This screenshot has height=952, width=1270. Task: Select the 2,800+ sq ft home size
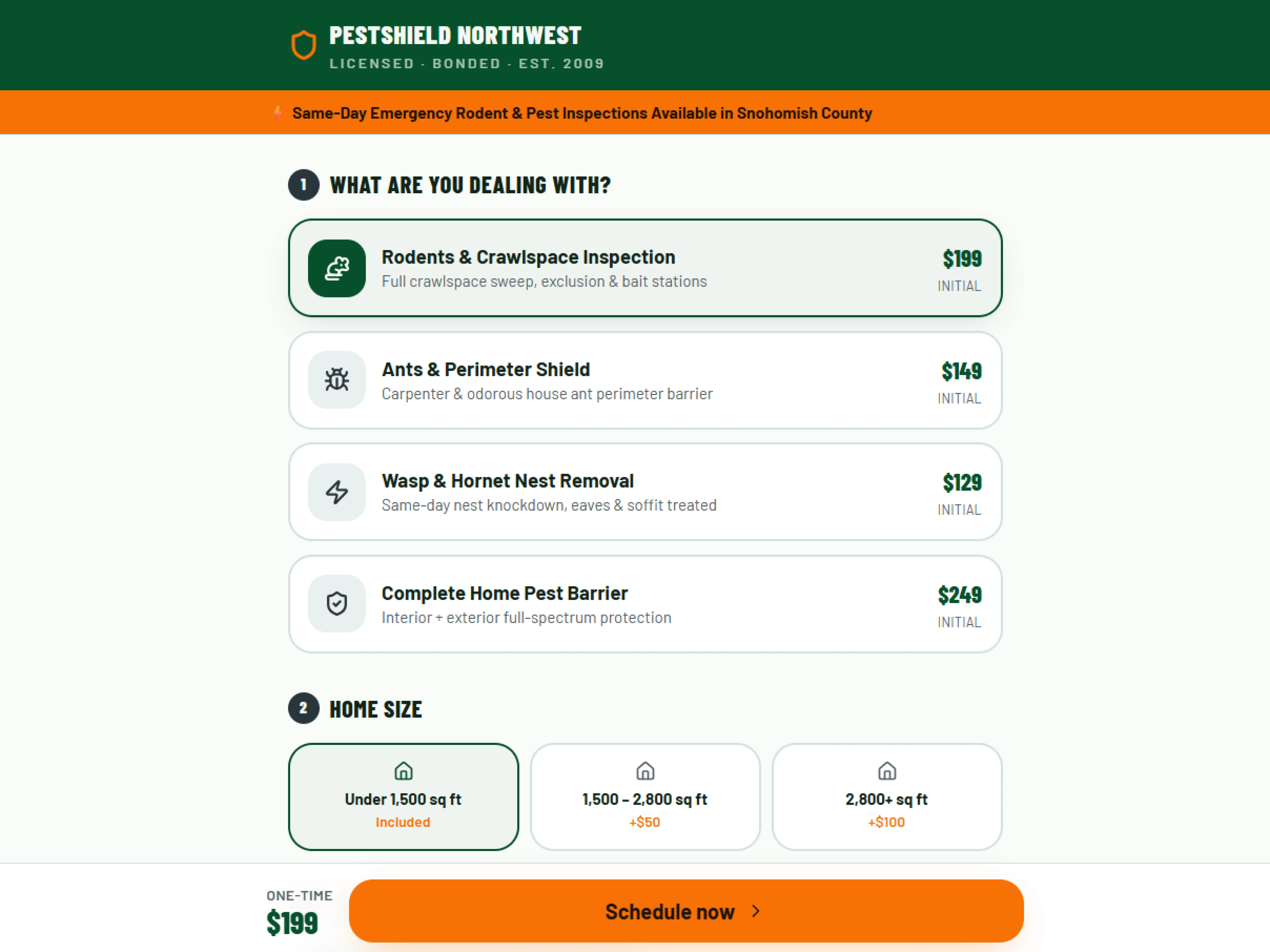pos(887,797)
